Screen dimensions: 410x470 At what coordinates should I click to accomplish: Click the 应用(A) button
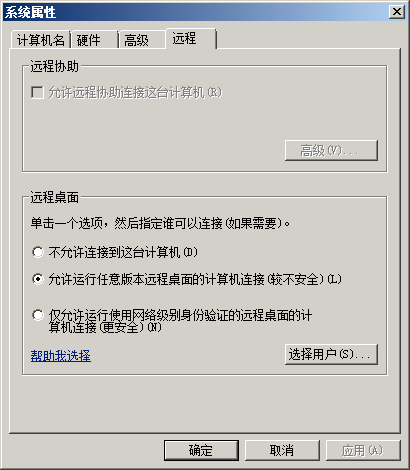[x=363, y=450]
